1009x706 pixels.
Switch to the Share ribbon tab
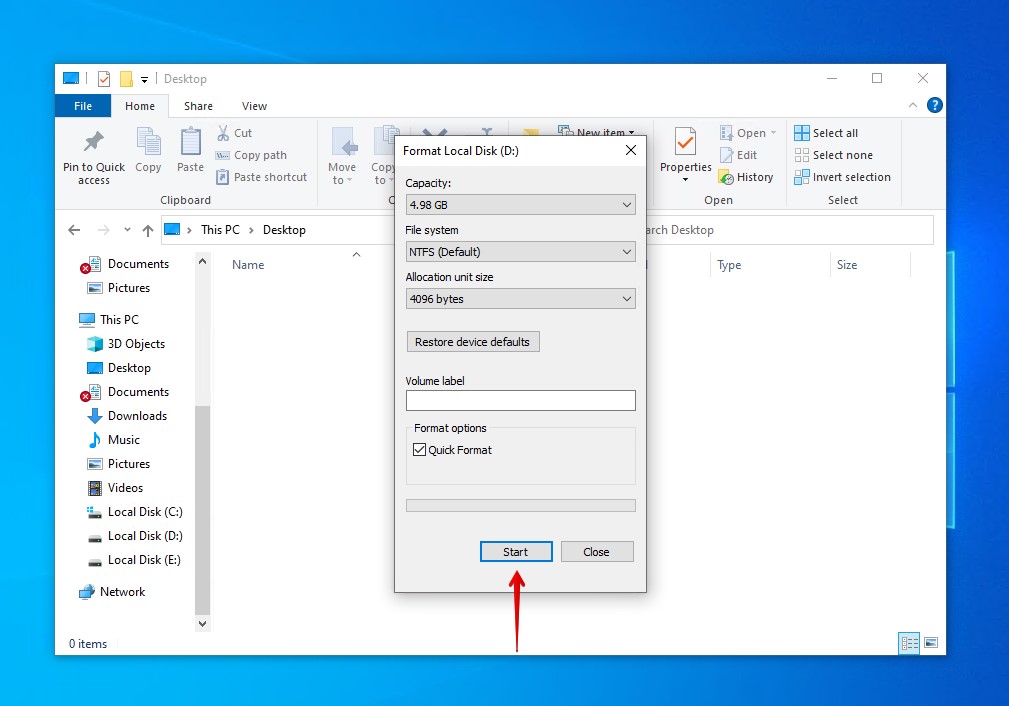[x=198, y=106]
